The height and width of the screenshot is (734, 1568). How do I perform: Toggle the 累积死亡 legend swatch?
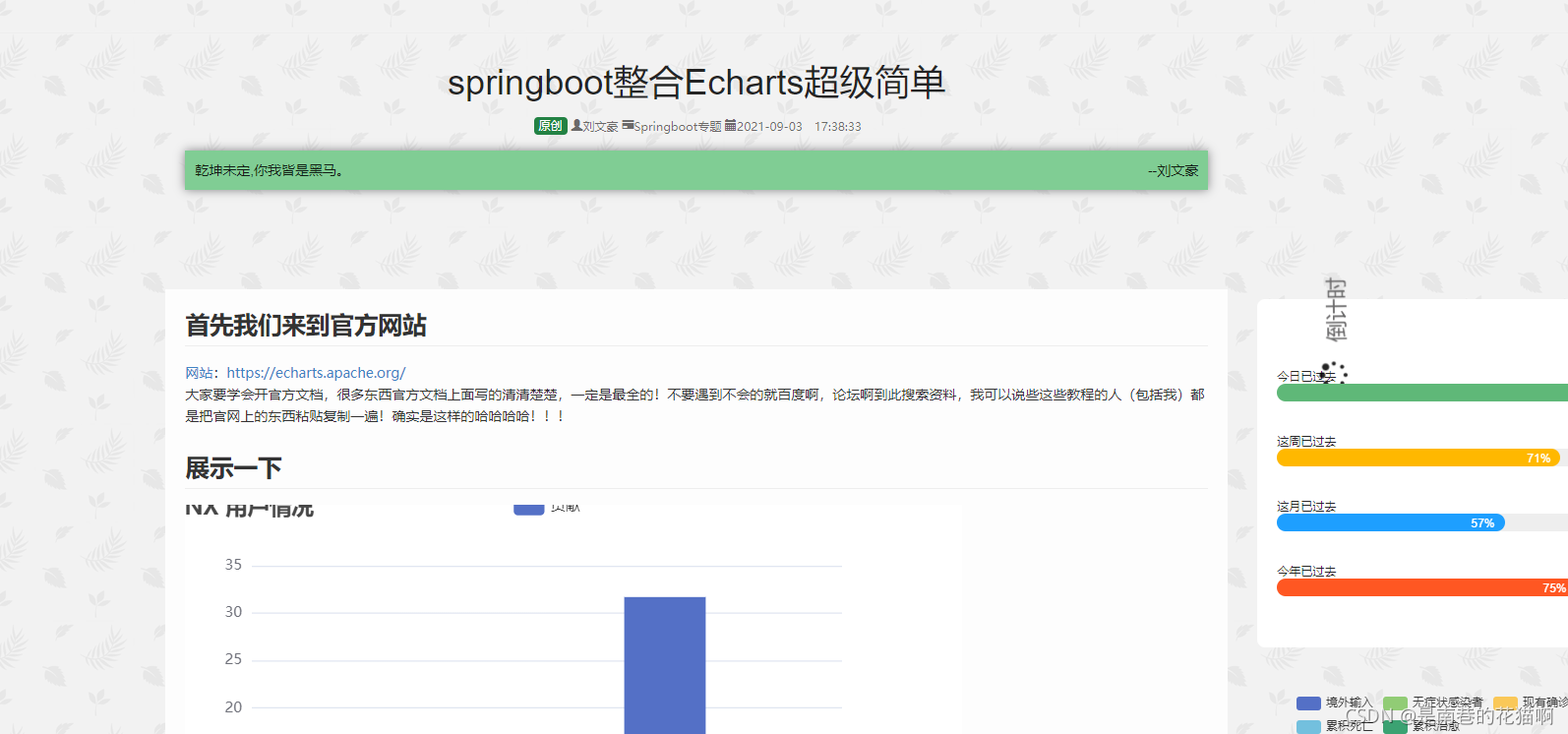pos(1308,727)
